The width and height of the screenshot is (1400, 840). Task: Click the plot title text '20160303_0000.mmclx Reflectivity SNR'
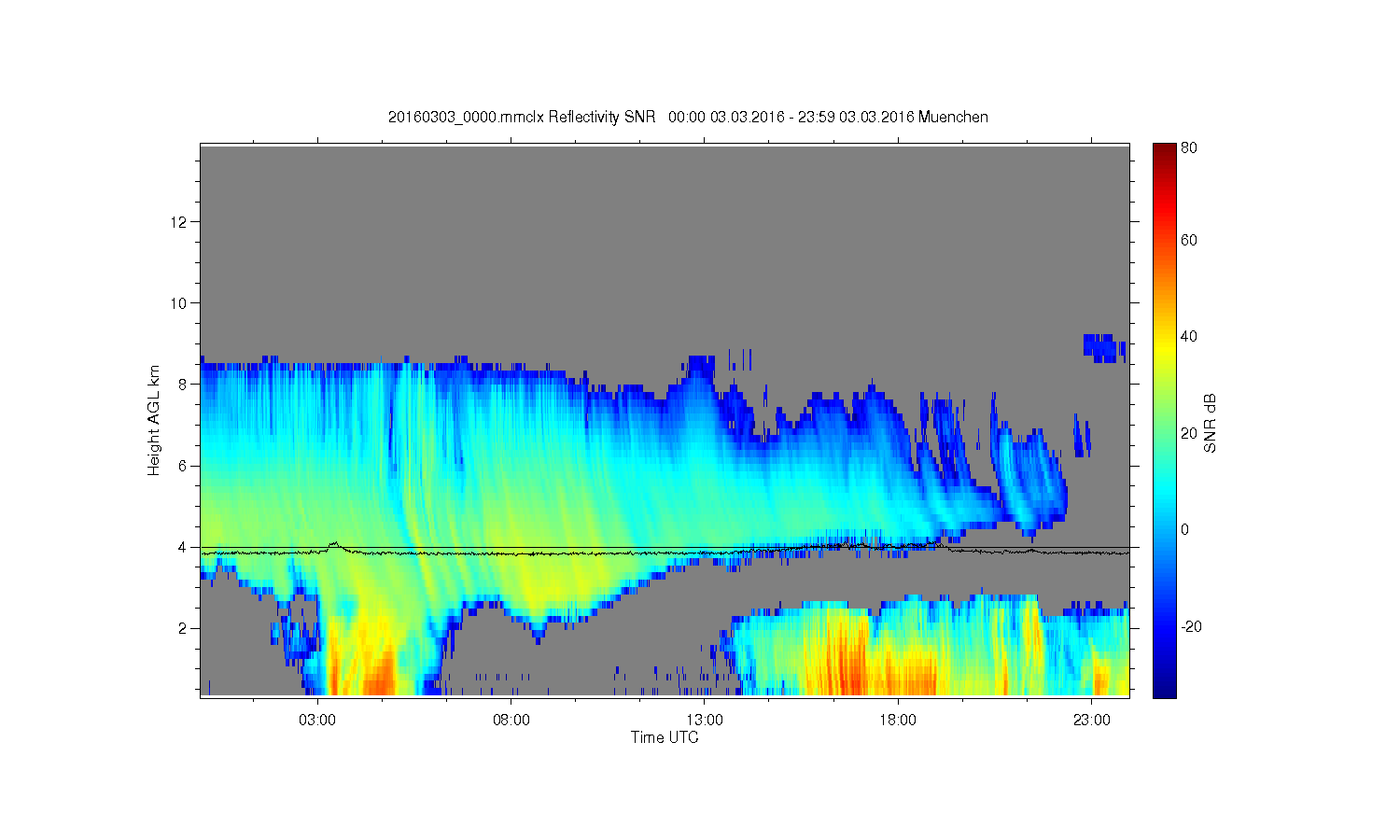click(x=522, y=117)
